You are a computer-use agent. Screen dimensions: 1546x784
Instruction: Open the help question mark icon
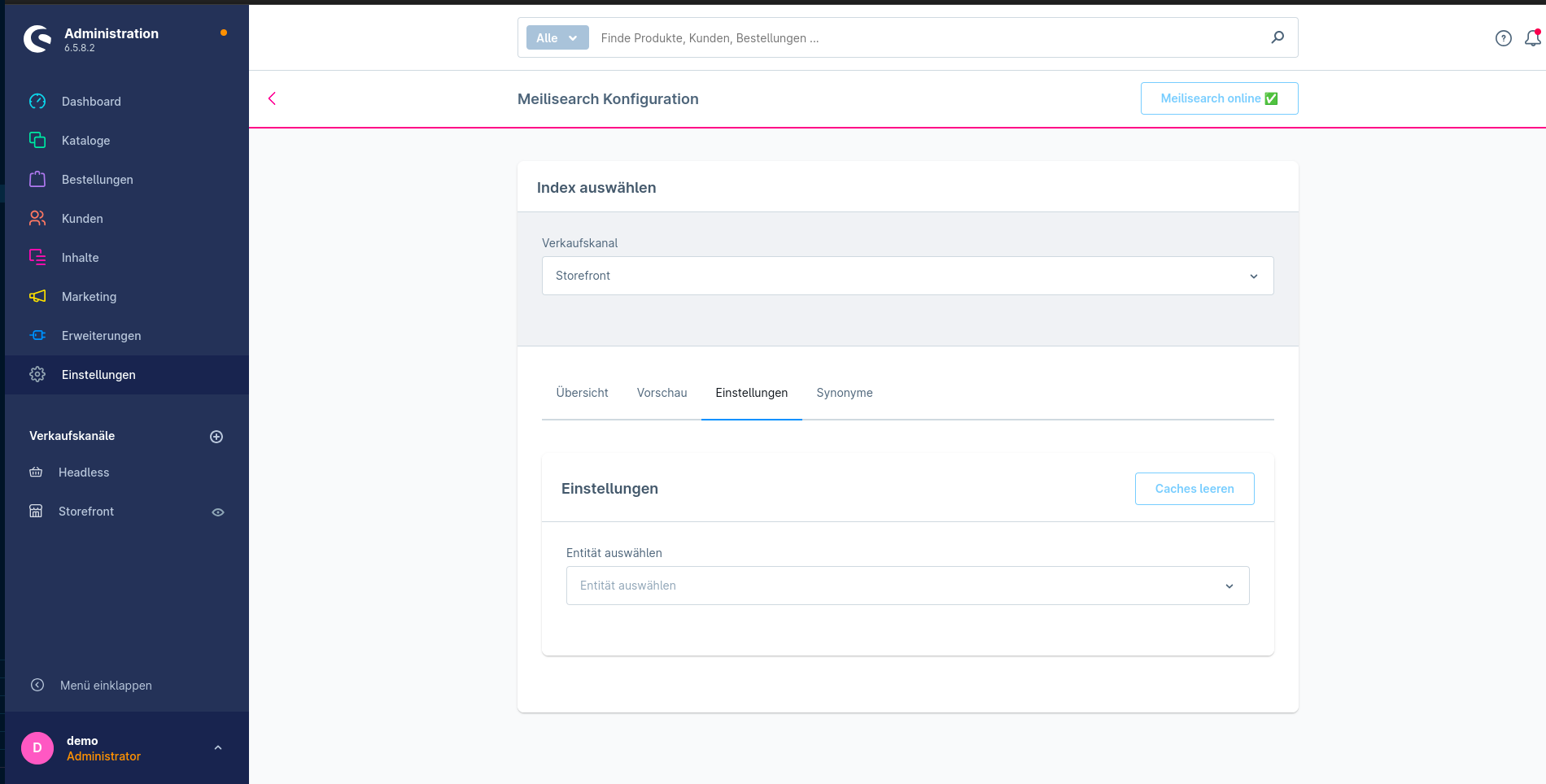pyautogui.click(x=1504, y=38)
